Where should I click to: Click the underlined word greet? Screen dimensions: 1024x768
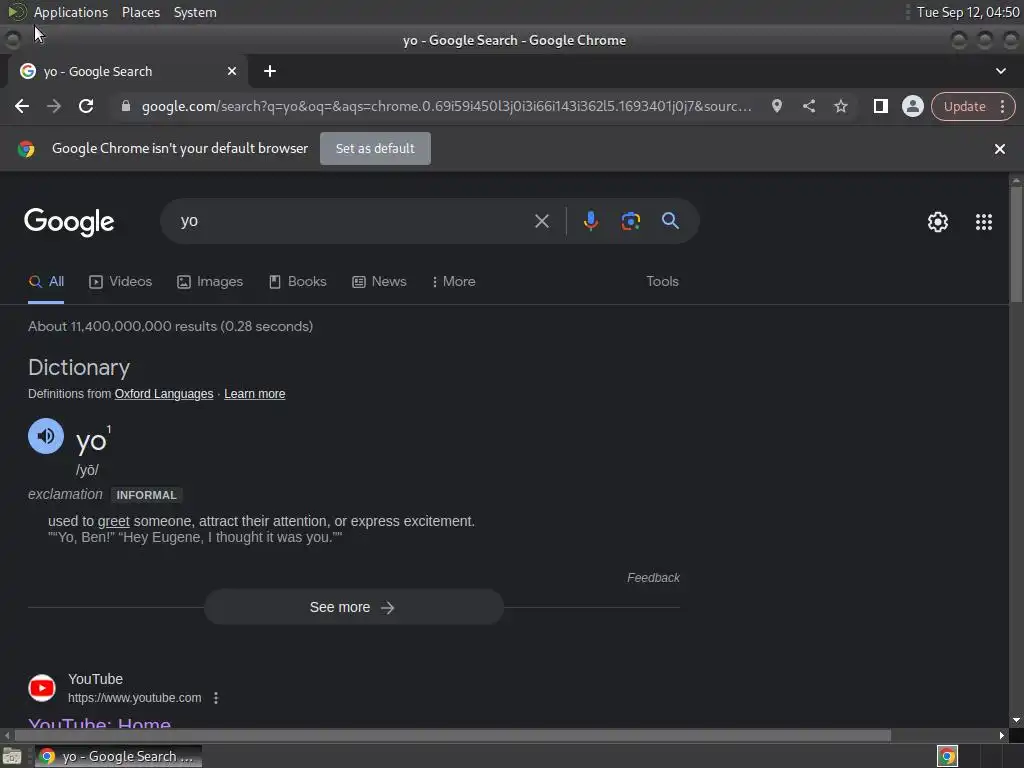[114, 522]
